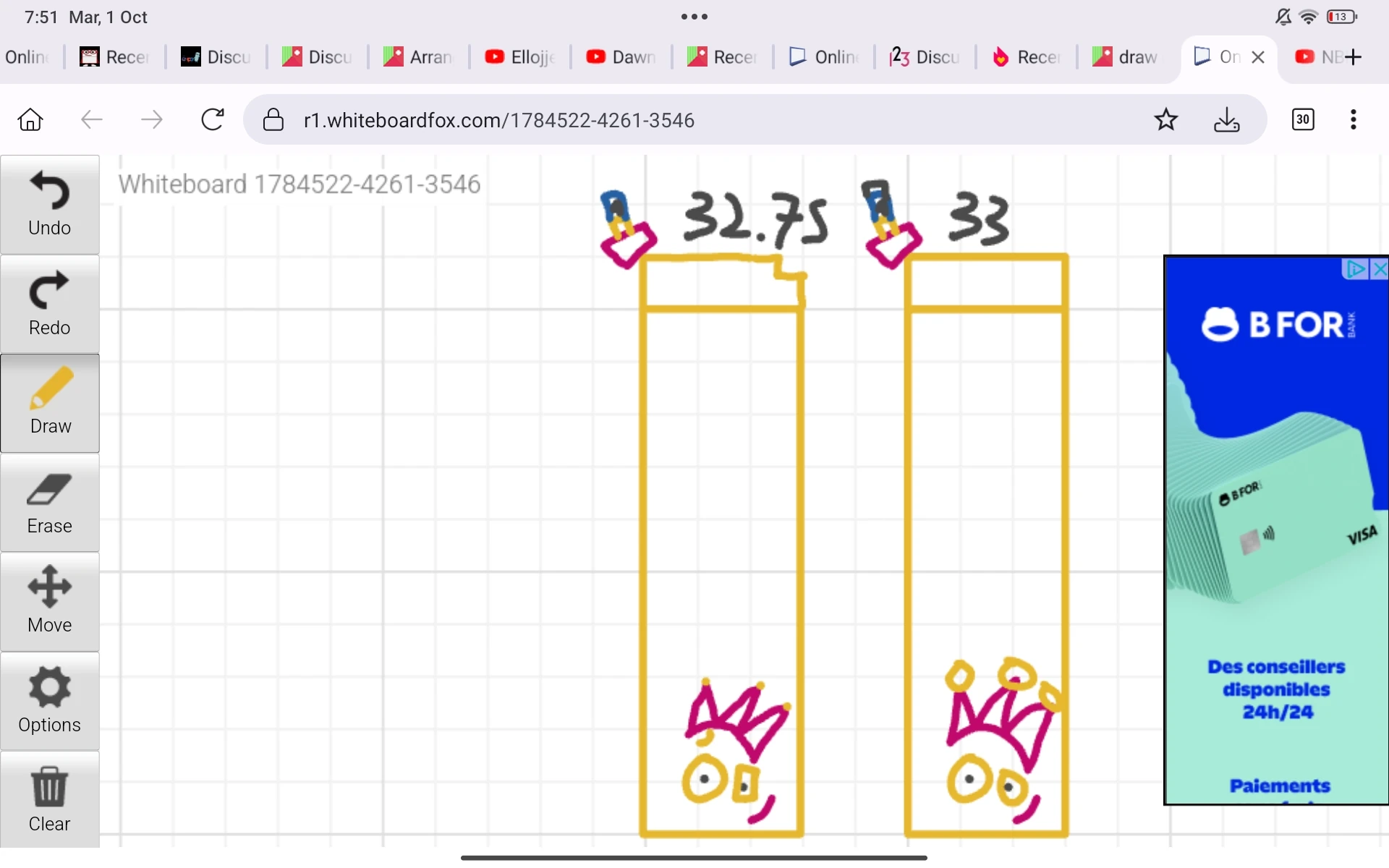Bookmark page with star icon
This screenshot has width=1389, height=868.
[1165, 120]
